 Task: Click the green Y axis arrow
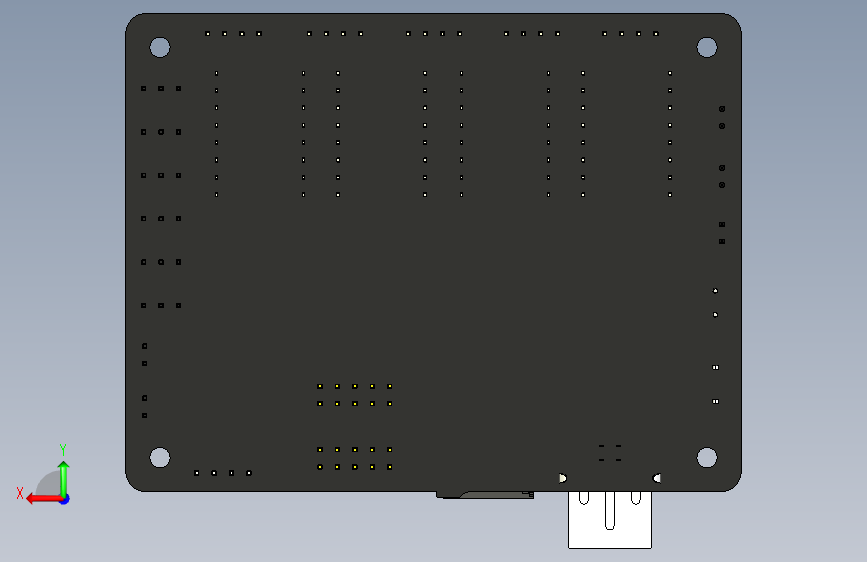click(x=64, y=479)
